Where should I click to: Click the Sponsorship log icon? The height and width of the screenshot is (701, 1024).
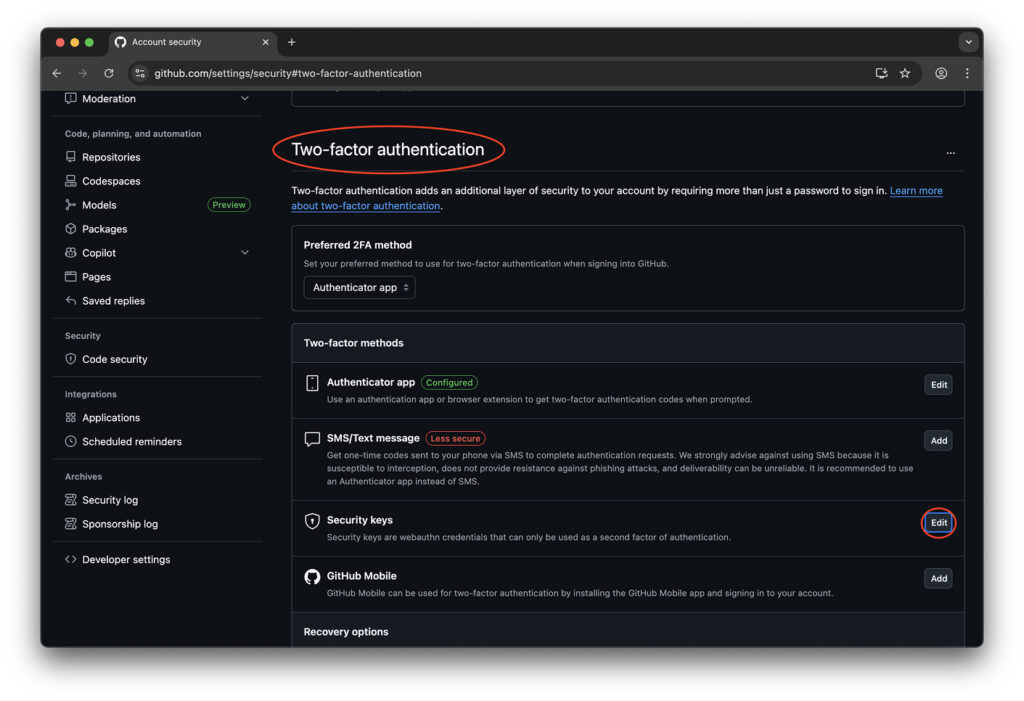(71, 524)
